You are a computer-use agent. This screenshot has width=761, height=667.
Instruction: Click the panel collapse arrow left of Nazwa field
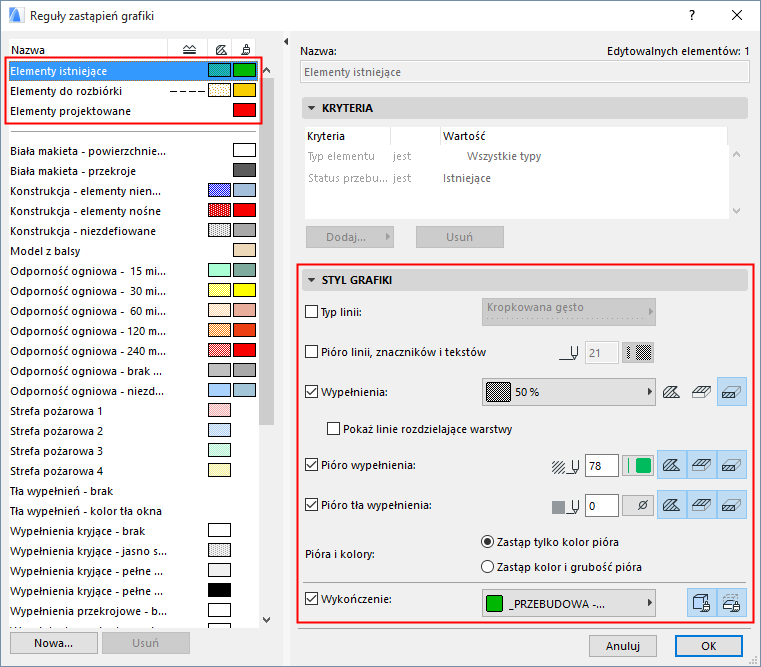coord(286,42)
